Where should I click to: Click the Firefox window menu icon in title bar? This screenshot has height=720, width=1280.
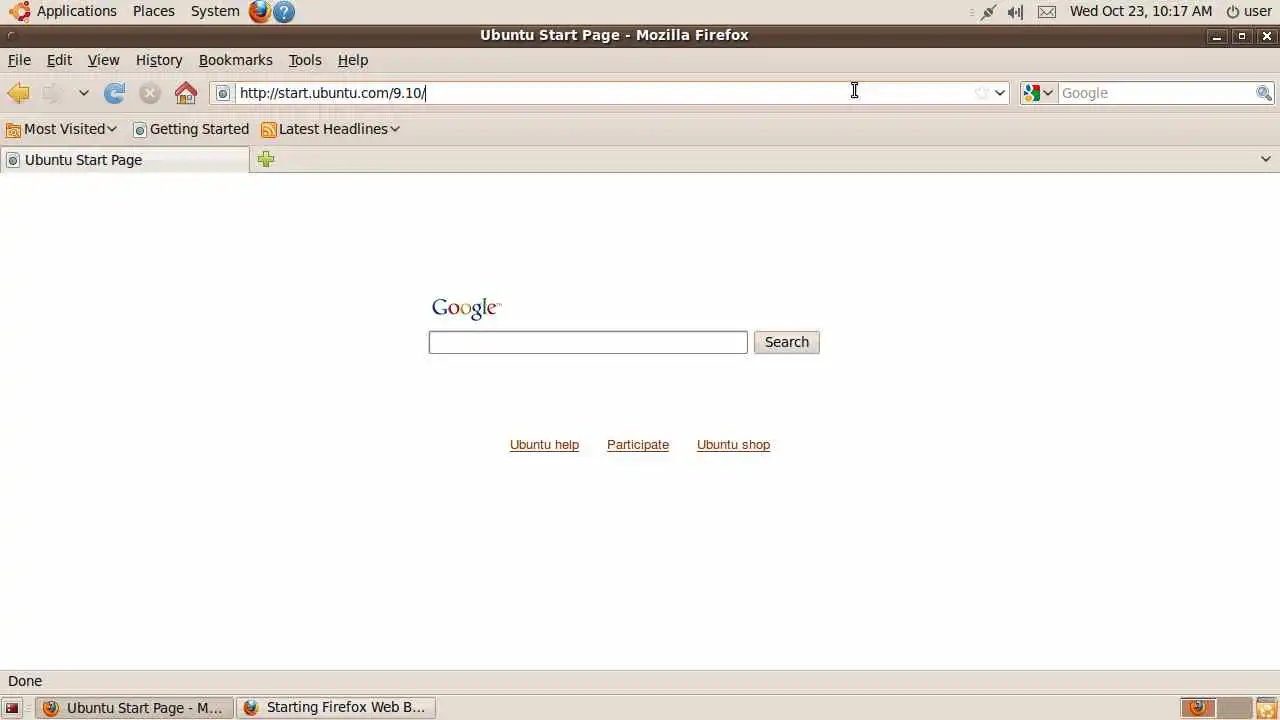pos(10,35)
